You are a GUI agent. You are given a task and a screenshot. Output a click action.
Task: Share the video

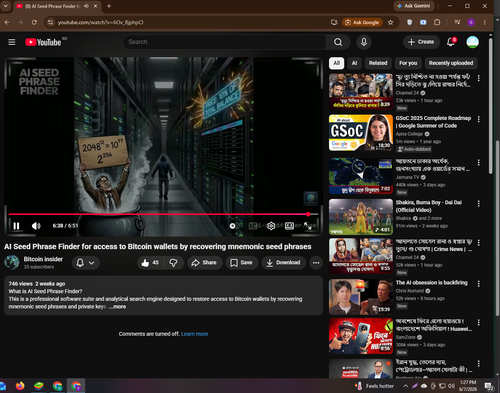point(204,263)
